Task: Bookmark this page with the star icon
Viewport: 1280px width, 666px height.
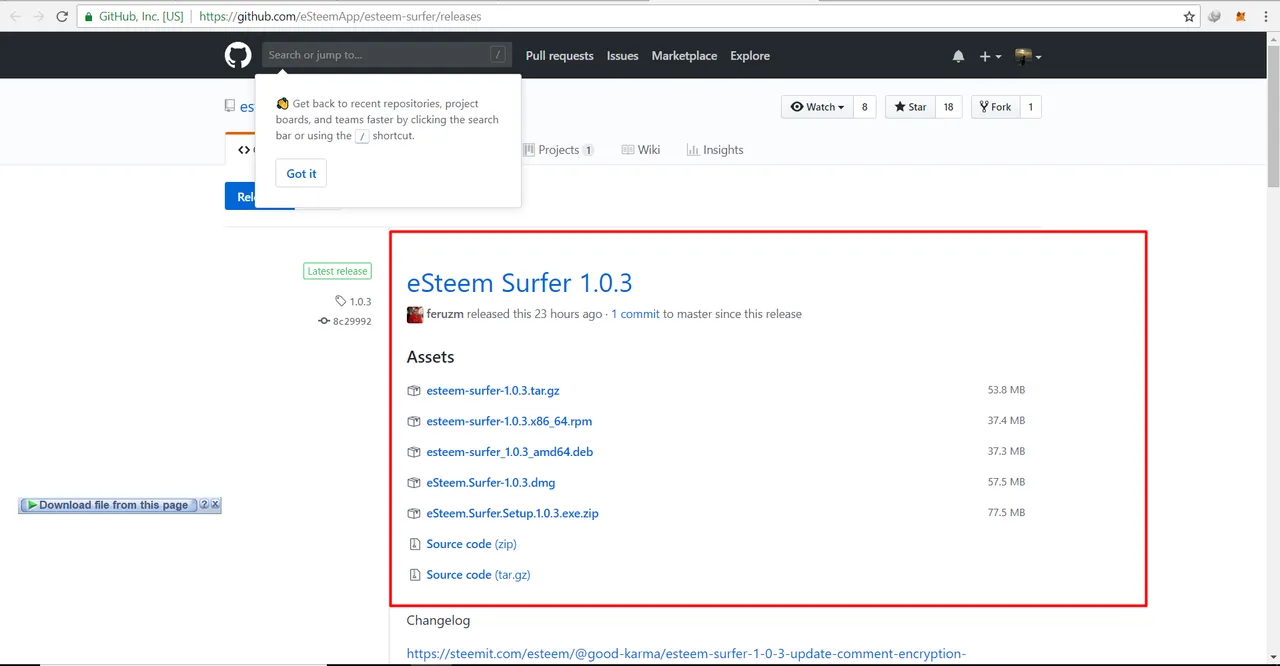Action: [1189, 16]
